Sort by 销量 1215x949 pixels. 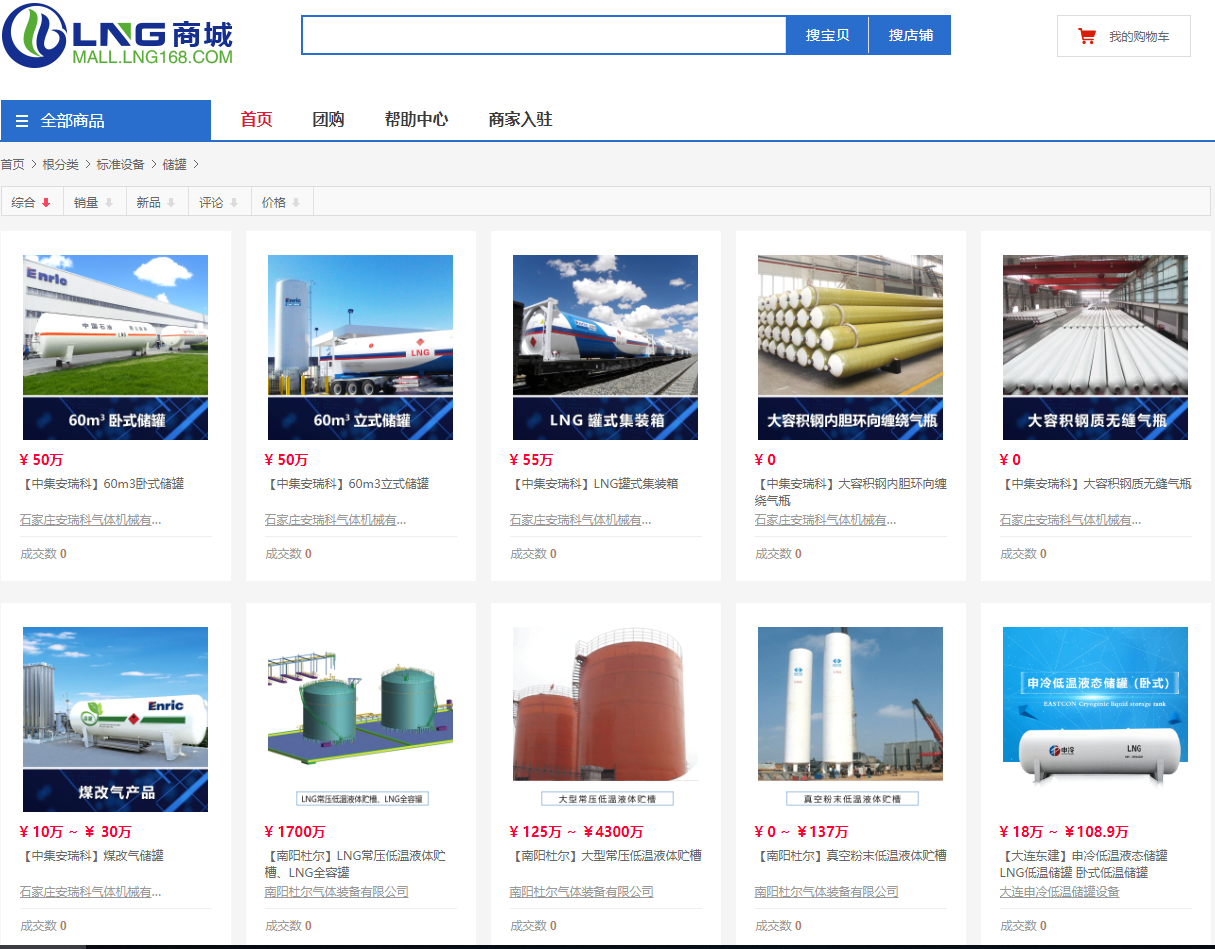(x=95, y=202)
